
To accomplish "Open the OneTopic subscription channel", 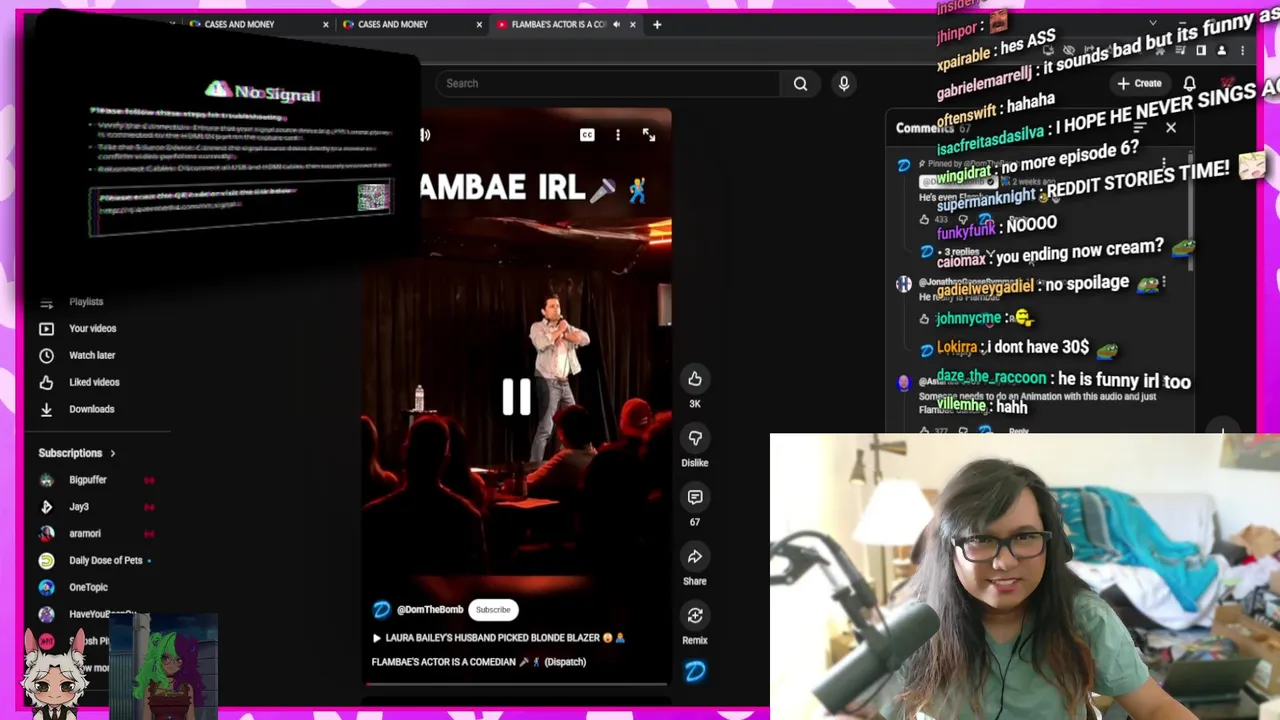I will (88, 588).
